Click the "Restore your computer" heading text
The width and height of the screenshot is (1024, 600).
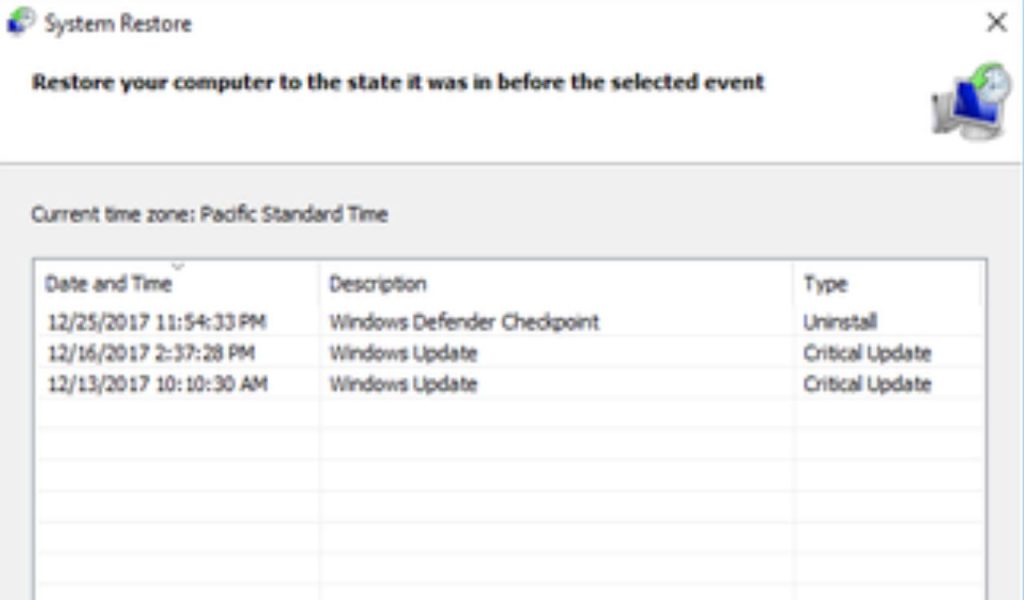pos(398,82)
